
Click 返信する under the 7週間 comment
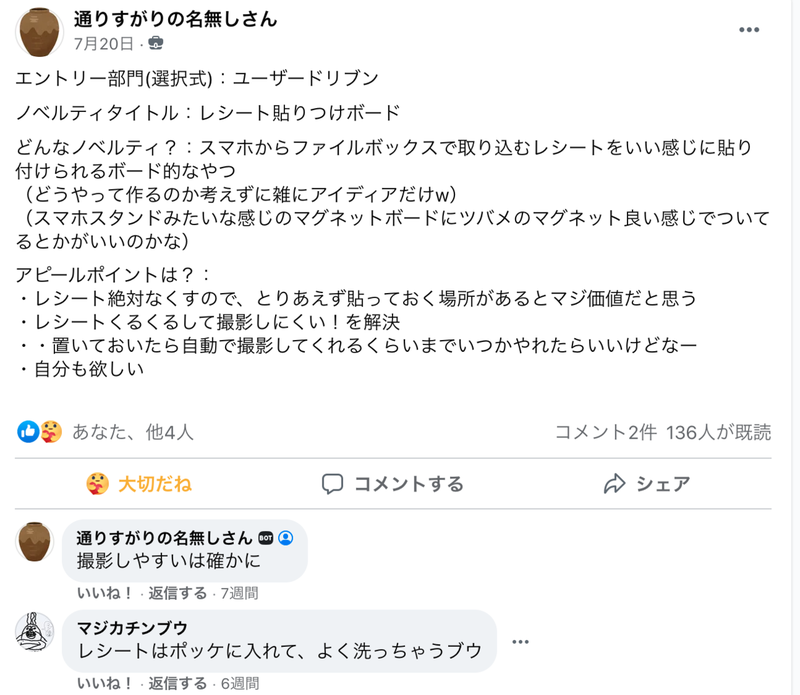[x=178, y=593]
